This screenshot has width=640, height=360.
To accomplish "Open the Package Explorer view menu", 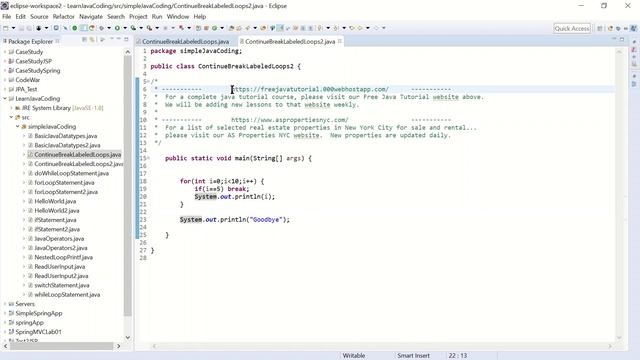I will 102,40.
